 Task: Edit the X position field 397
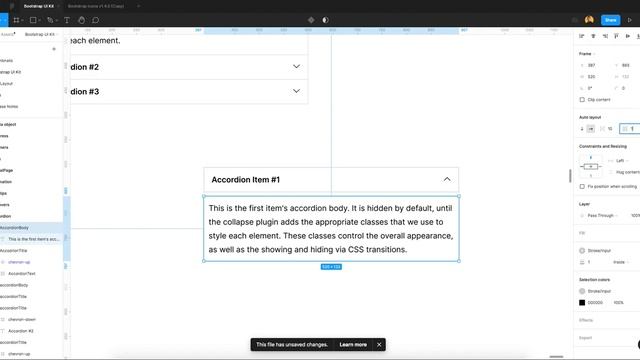(x=591, y=65)
